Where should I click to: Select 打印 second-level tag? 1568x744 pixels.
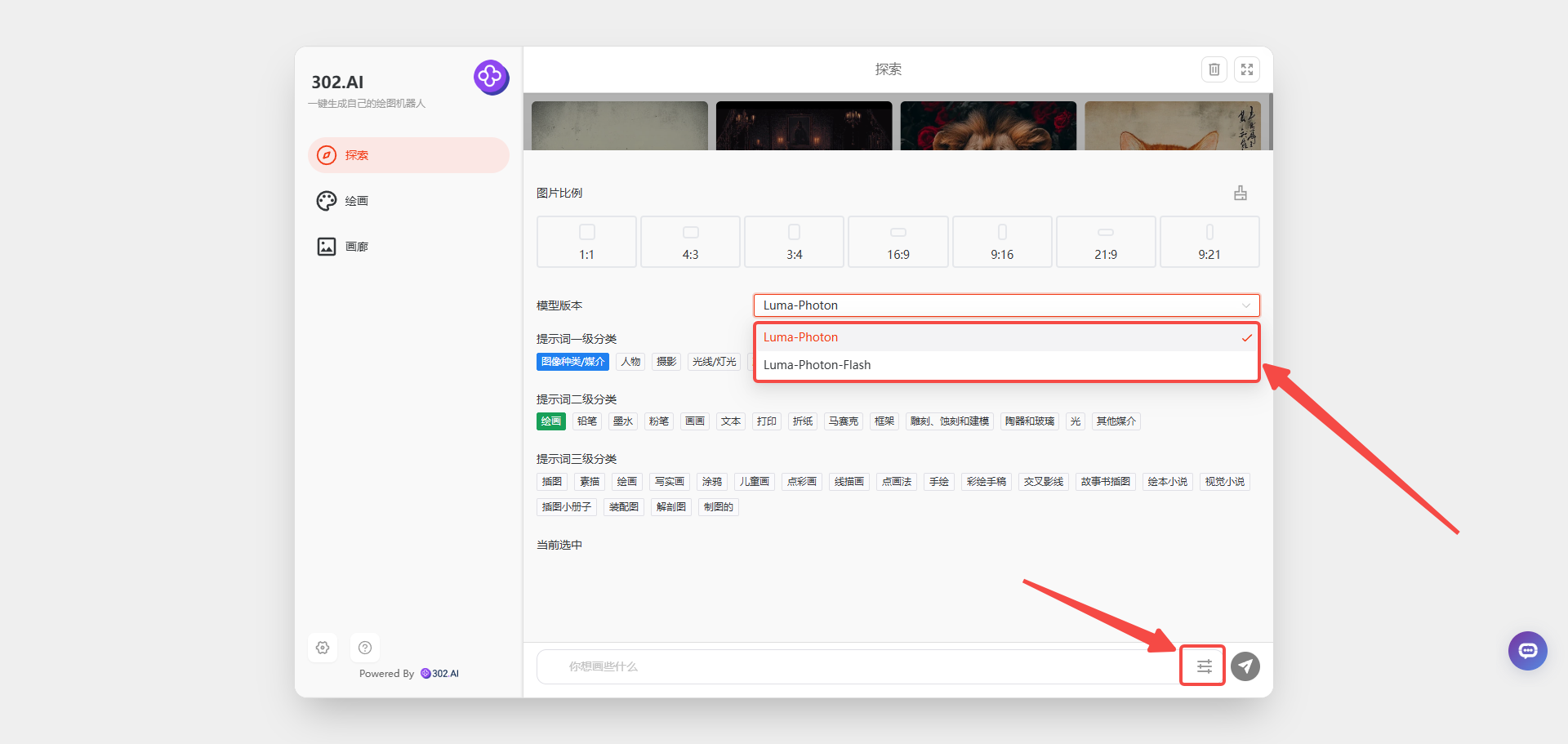pyautogui.click(x=767, y=421)
